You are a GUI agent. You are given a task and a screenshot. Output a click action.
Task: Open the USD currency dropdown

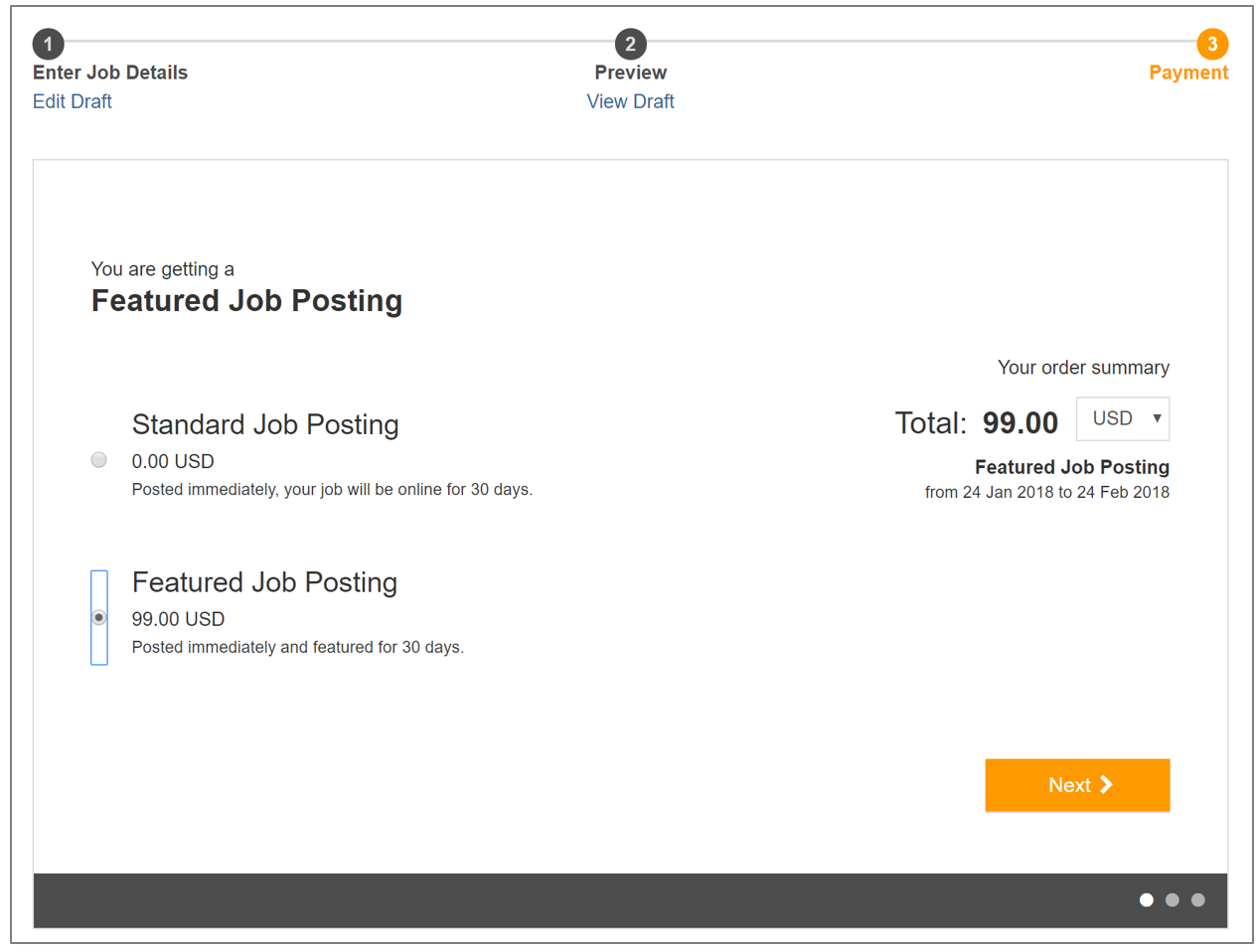pos(1123,418)
